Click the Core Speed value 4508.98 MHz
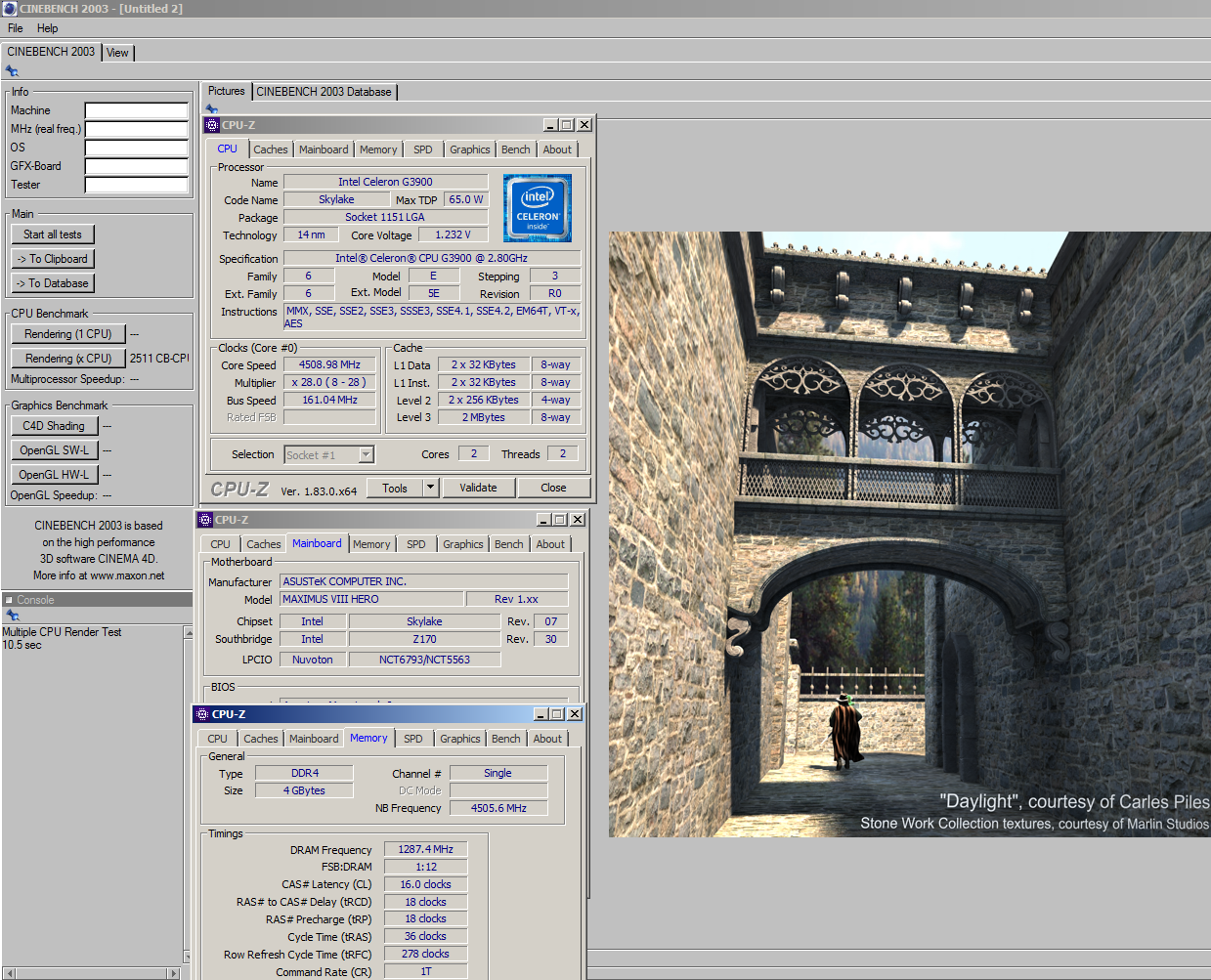The width and height of the screenshot is (1211, 980). point(329,364)
